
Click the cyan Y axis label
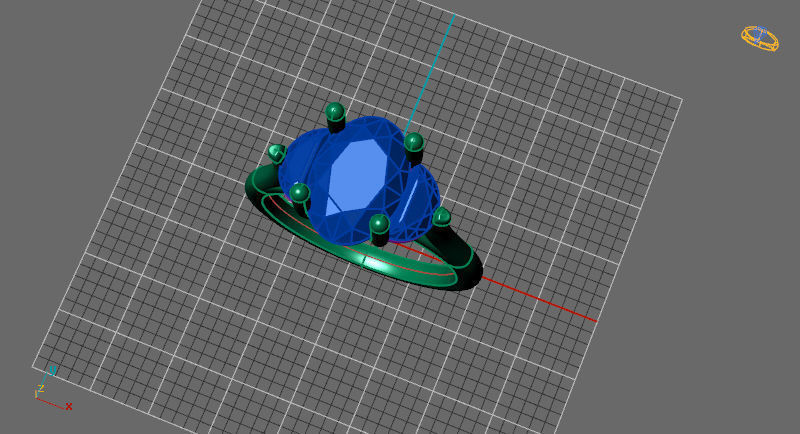coord(52,370)
